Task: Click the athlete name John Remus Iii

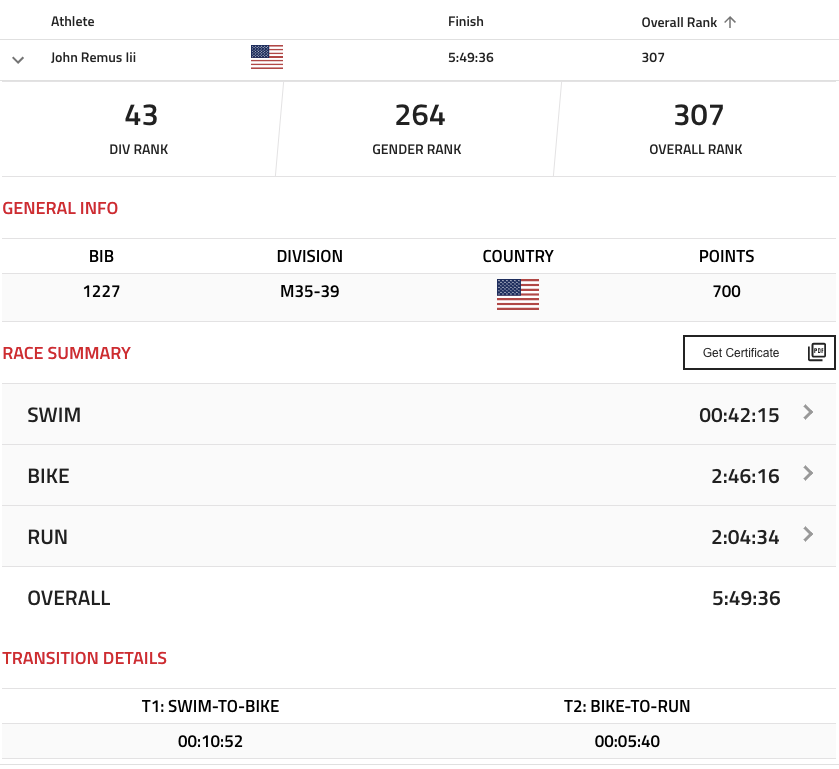Action: pyautogui.click(x=94, y=58)
